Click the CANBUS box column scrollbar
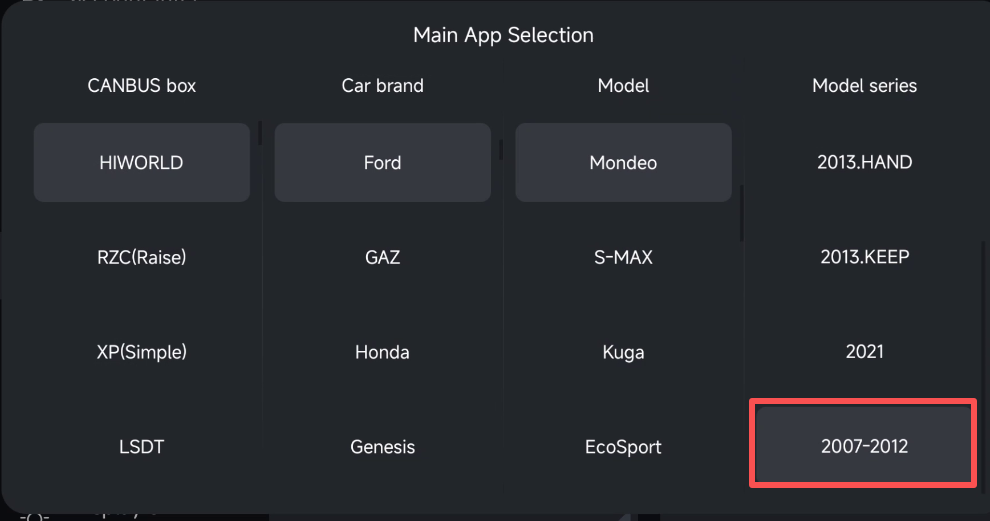Viewport: 990px width, 521px height. pyautogui.click(x=260, y=133)
